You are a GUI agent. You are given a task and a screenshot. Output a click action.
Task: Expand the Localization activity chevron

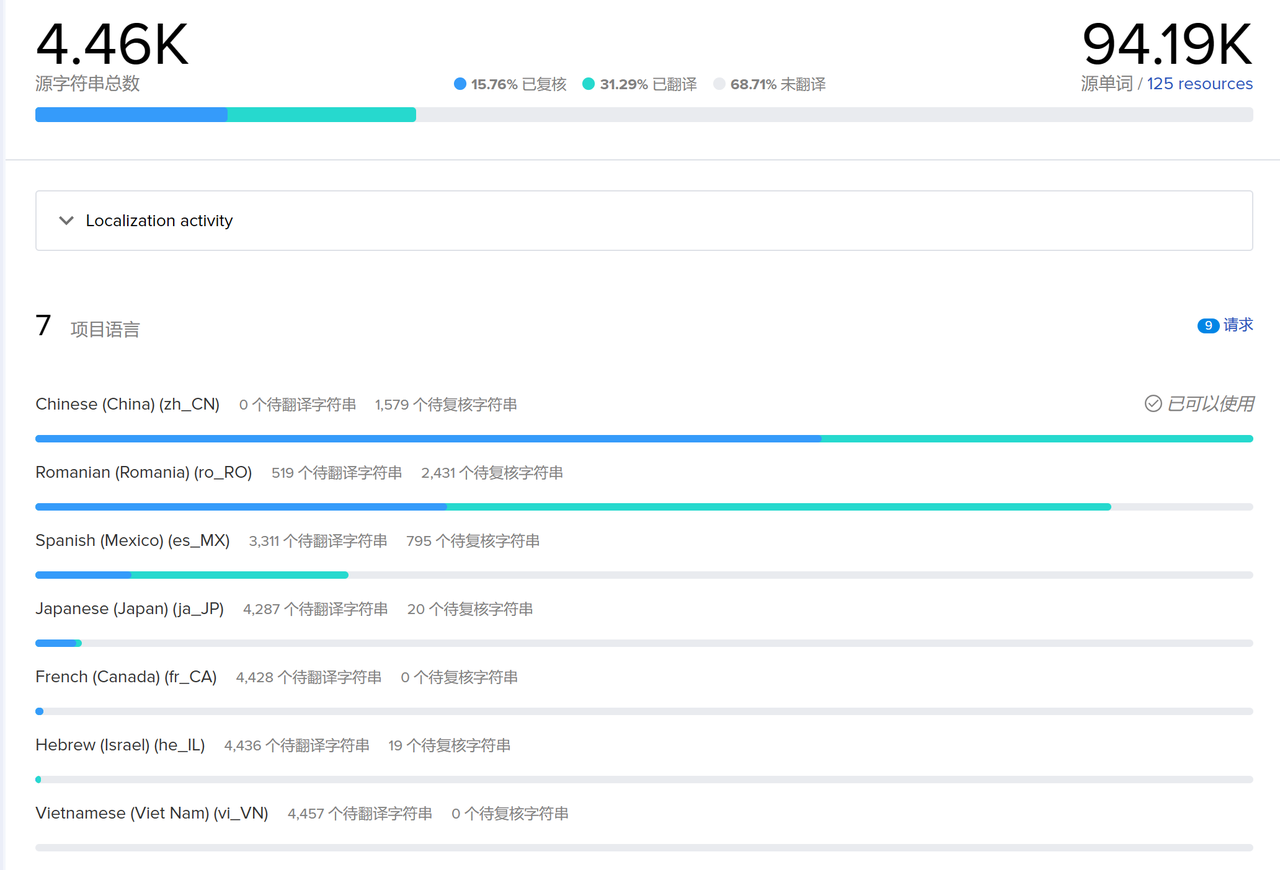(66, 221)
